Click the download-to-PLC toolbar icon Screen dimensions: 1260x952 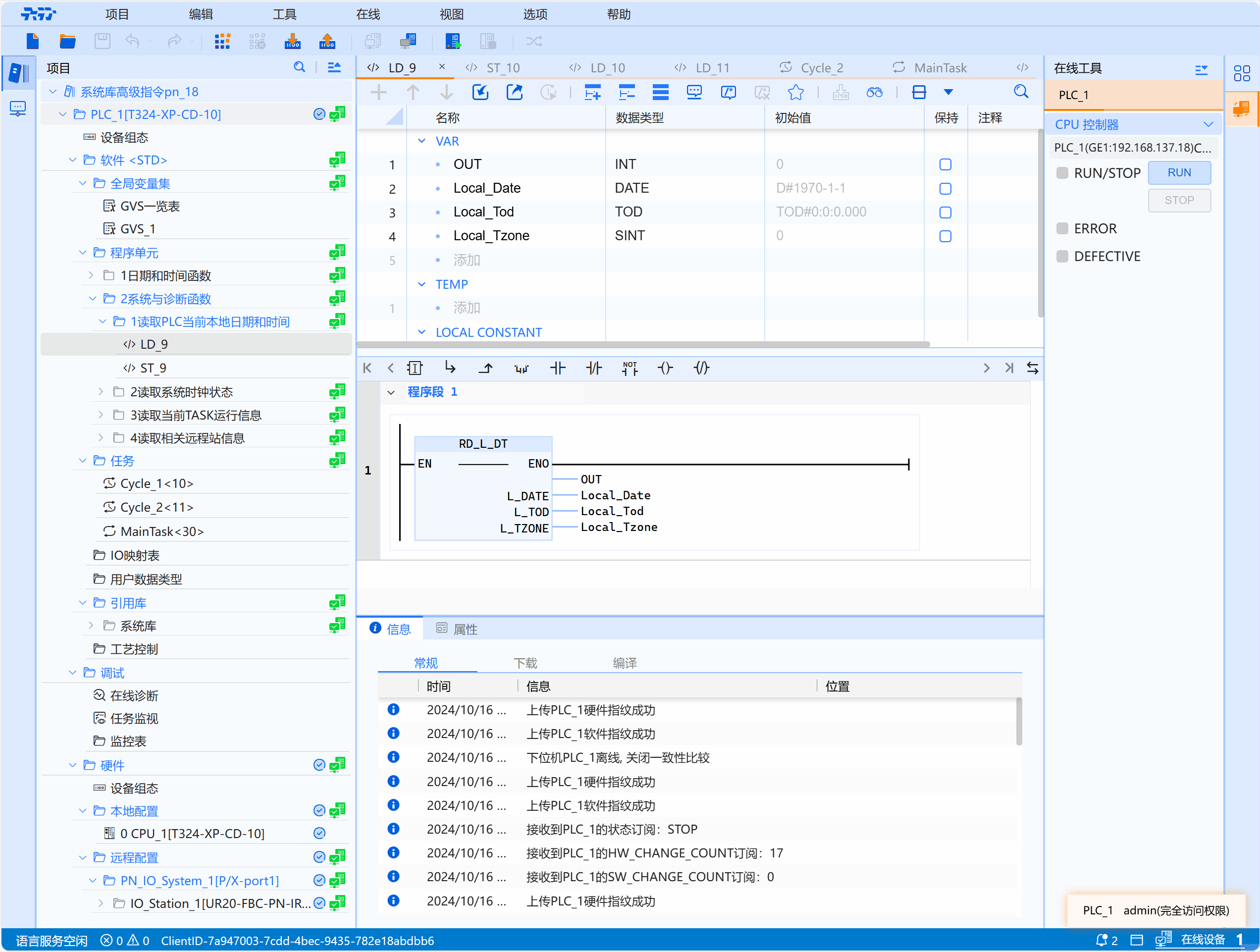[x=292, y=41]
